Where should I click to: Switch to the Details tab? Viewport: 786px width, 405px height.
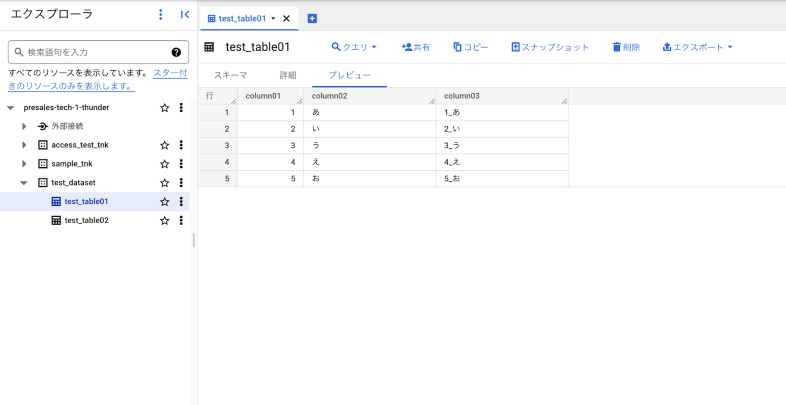(x=287, y=75)
